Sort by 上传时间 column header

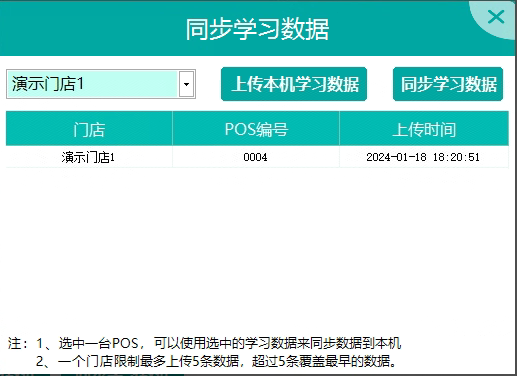tap(424, 129)
